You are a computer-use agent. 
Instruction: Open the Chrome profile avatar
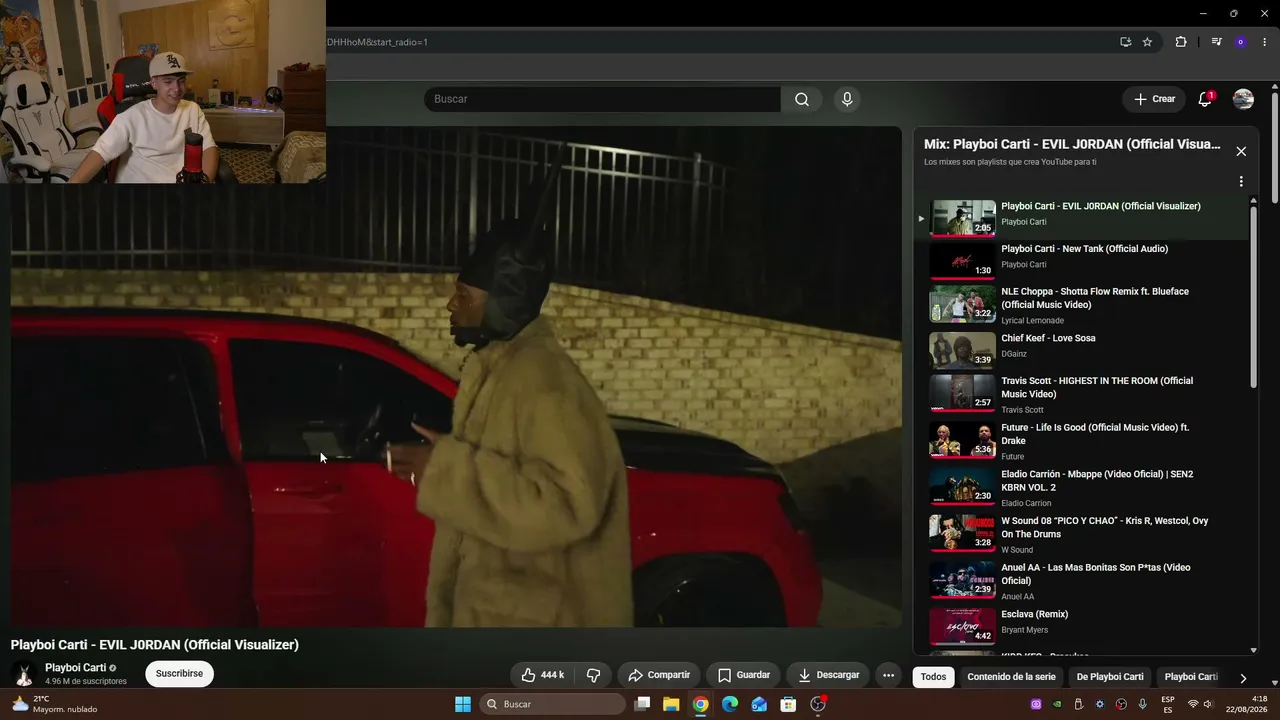1241,42
